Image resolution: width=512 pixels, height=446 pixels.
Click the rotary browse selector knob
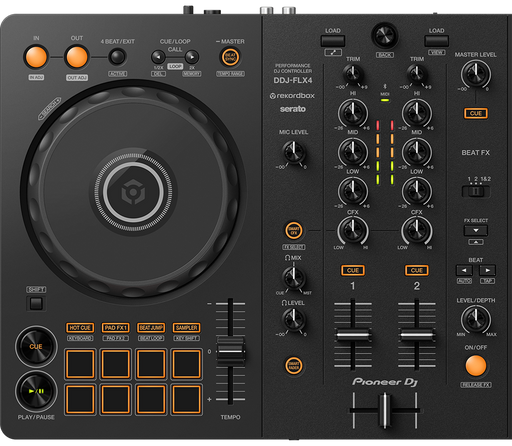pyautogui.click(x=385, y=35)
